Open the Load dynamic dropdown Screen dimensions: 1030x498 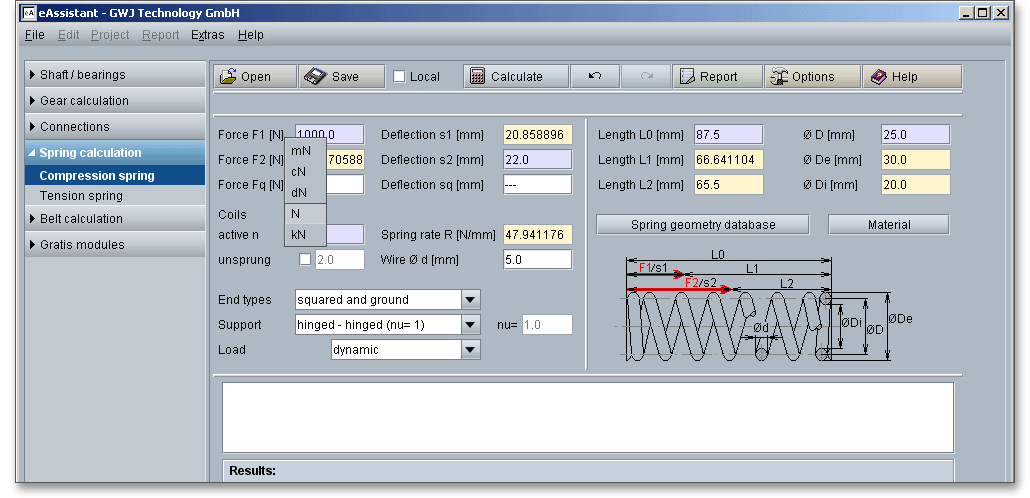click(x=470, y=350)
